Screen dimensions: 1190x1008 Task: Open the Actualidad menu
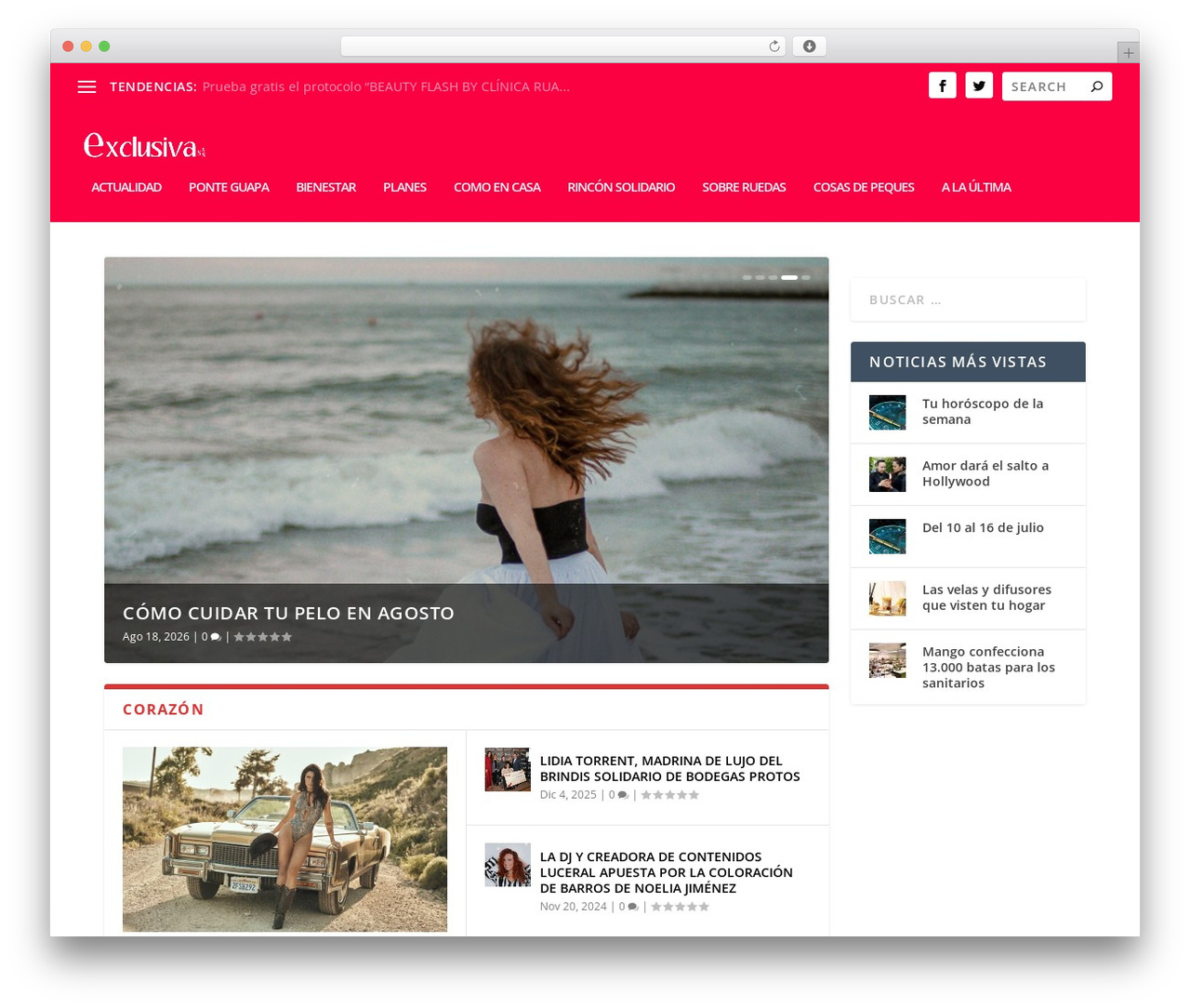pyautogui.click(x=126, y=187)
